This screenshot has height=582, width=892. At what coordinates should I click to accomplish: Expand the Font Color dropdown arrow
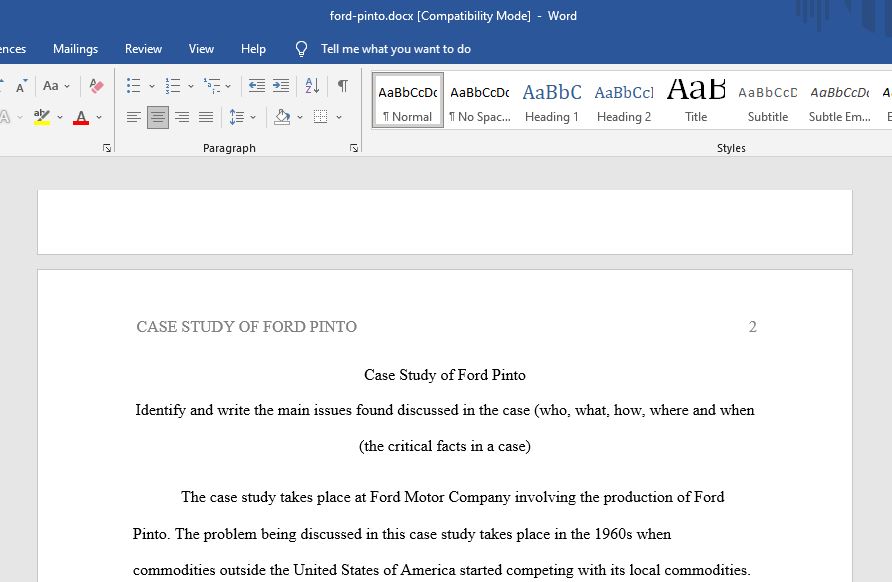(99, 117)
